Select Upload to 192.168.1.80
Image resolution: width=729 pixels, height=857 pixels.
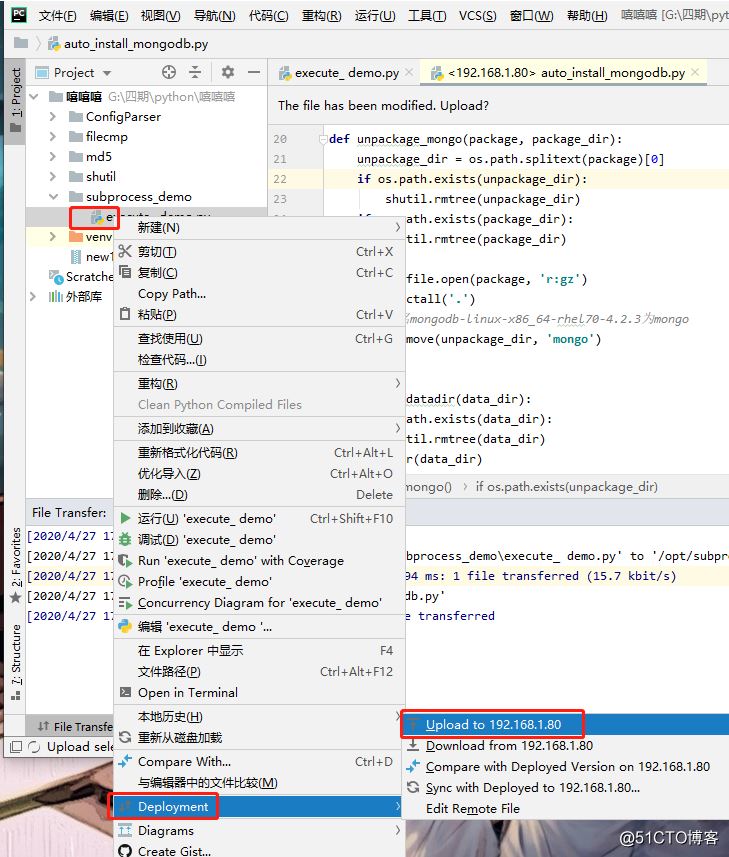pyautogui.click(x=493, y=725)
